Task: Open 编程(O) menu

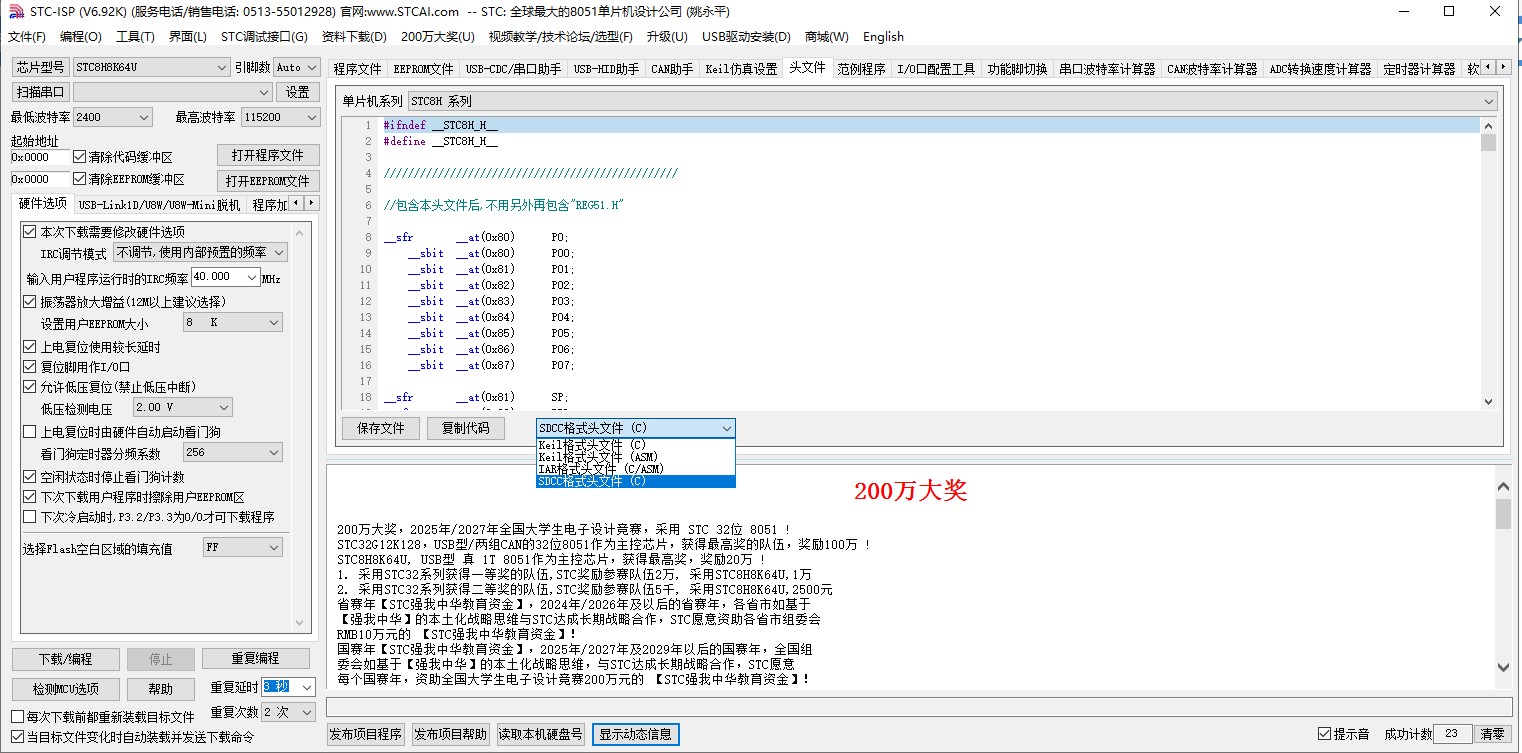Action: (81, 37)
